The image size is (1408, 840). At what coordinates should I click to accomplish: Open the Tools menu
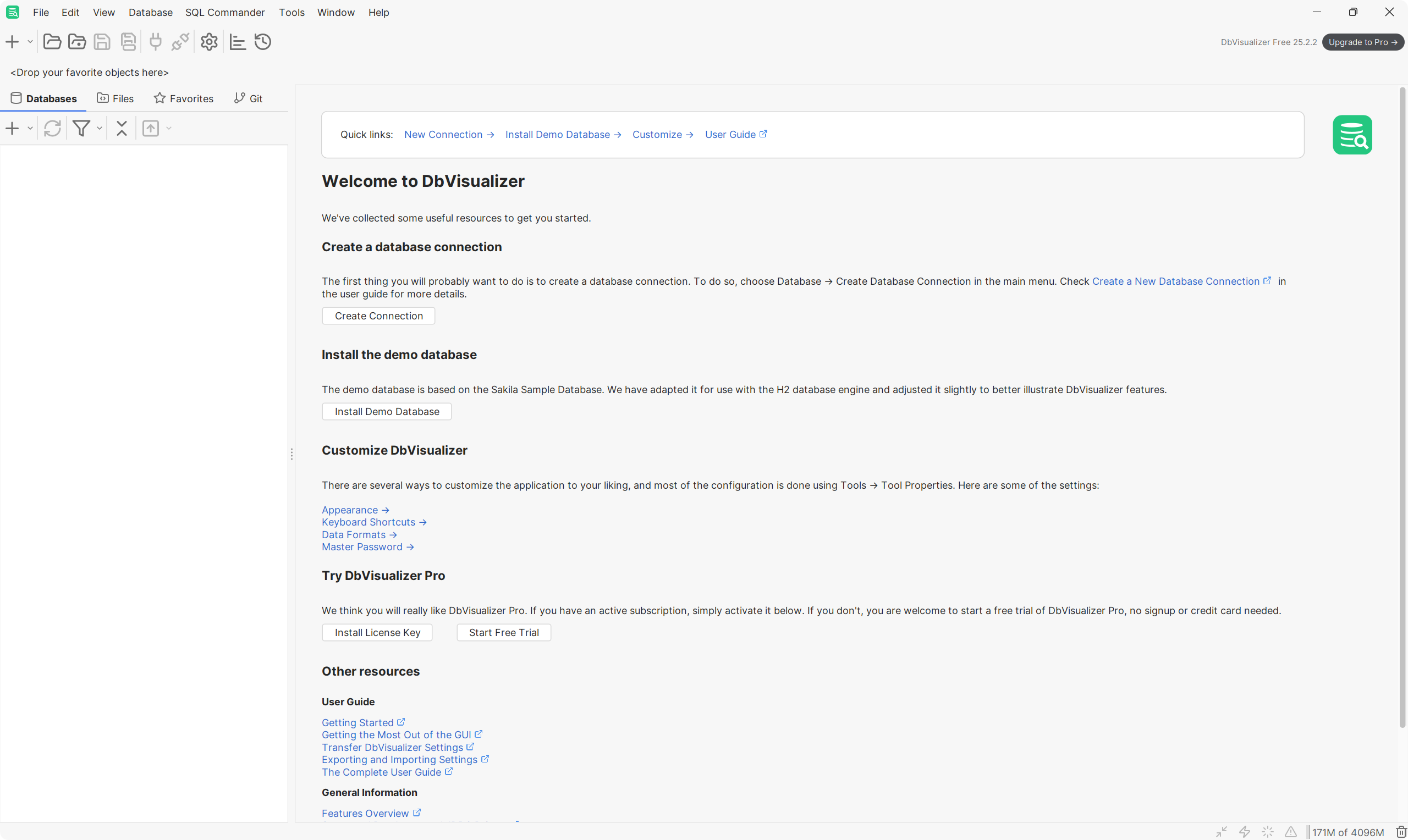click(291, 13)
